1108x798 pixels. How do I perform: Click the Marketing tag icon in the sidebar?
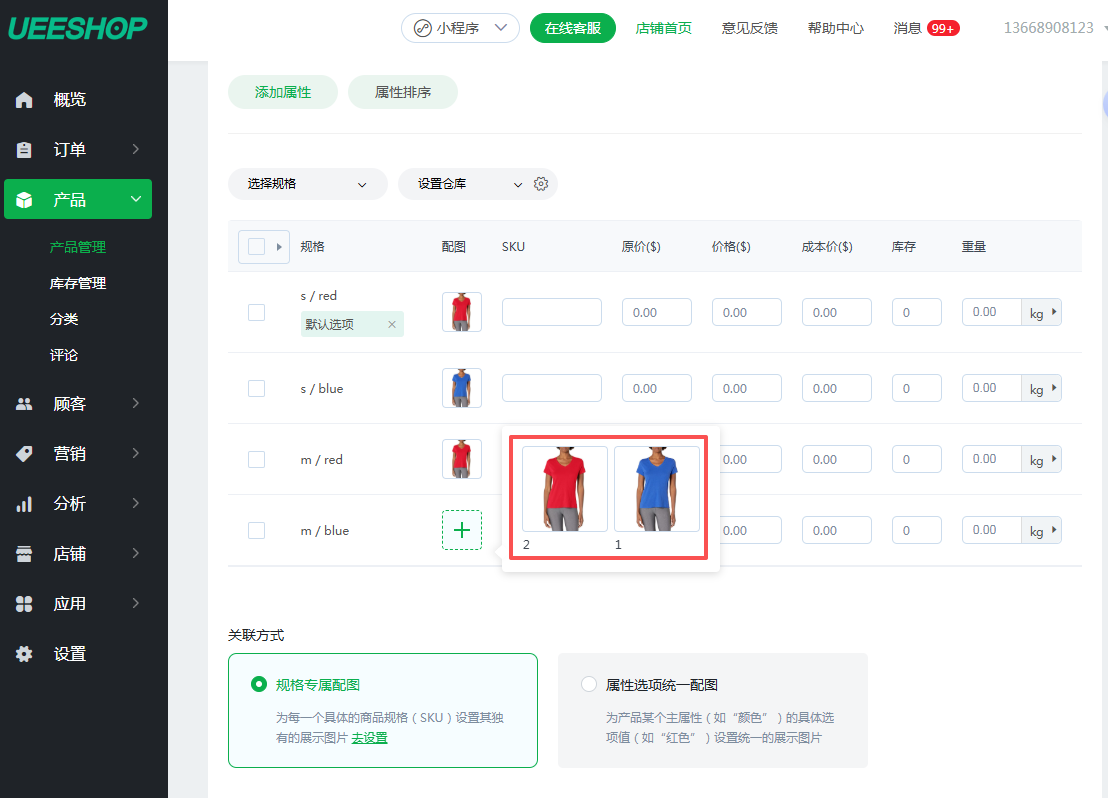click(25, 454)
